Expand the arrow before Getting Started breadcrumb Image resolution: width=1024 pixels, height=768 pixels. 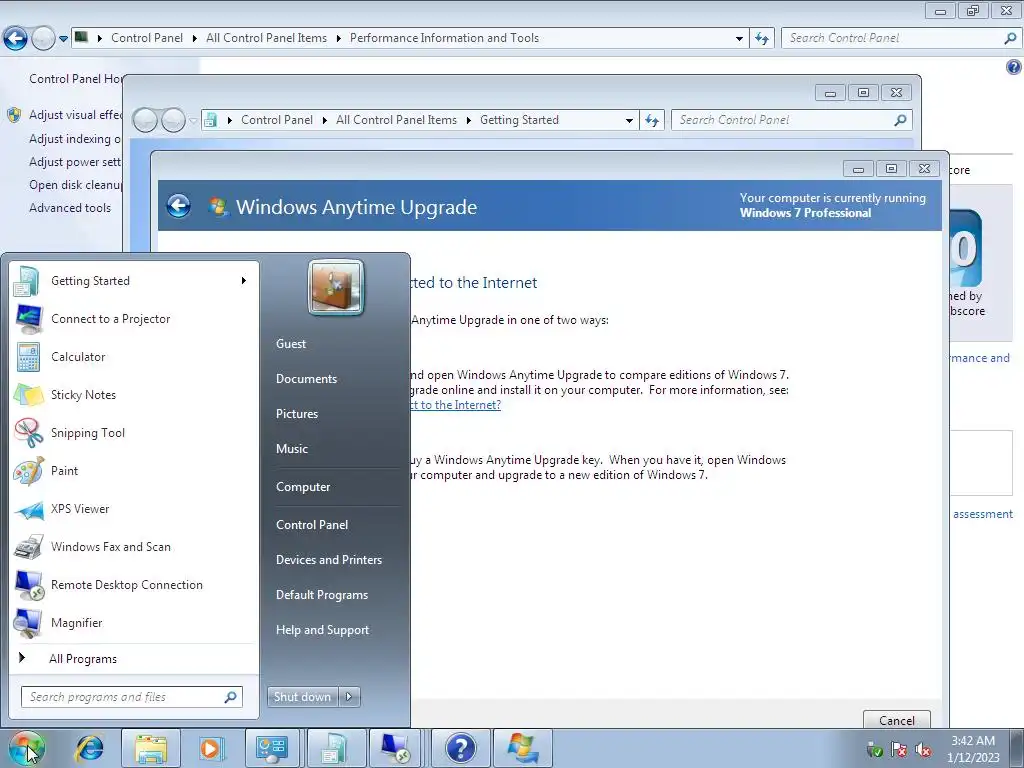(x=468, y=120)
